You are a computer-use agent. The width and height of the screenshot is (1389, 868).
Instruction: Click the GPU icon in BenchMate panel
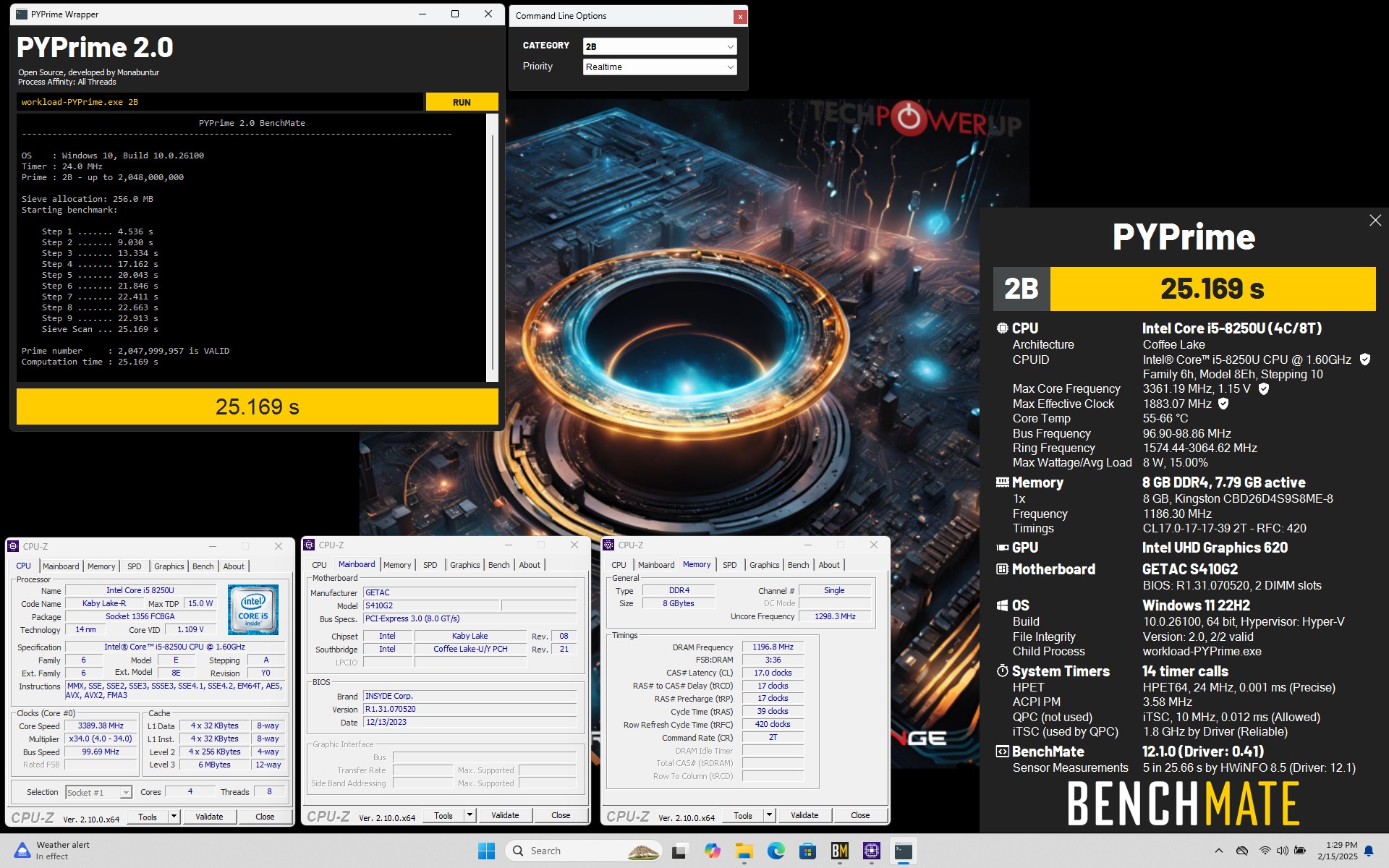coord(1002,548)
